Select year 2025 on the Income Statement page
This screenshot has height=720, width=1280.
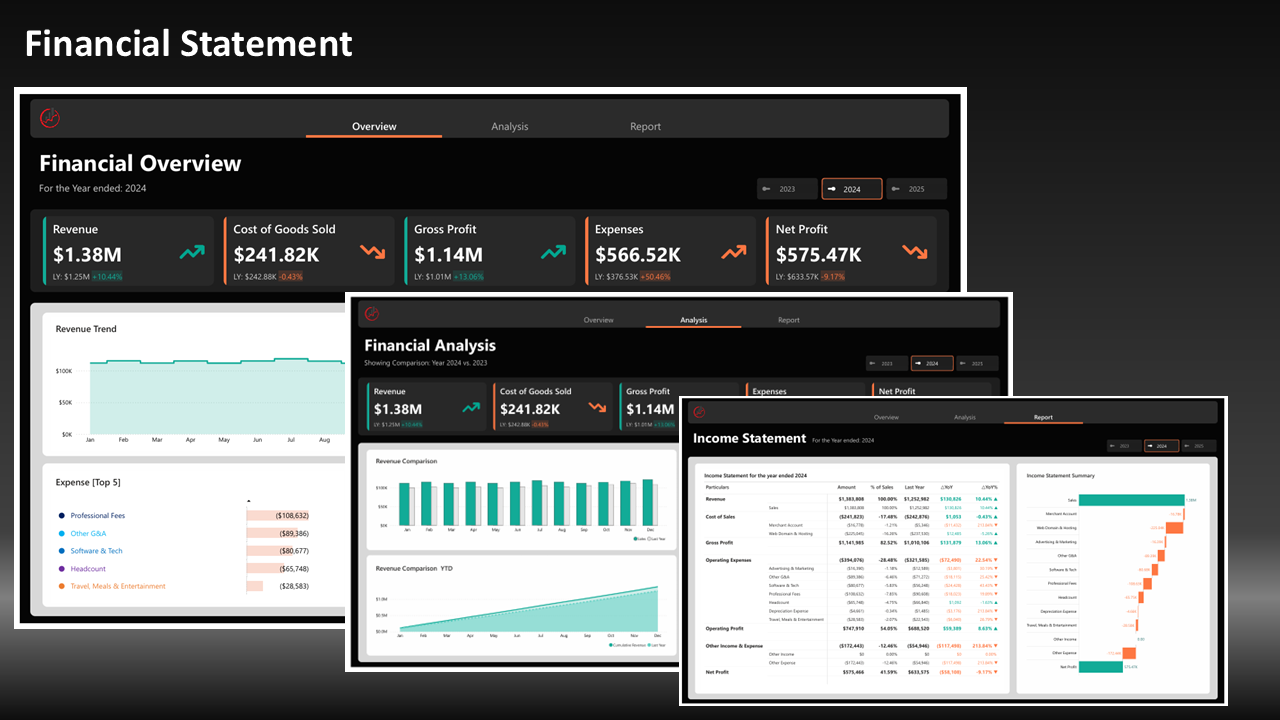pos(1198,446)
